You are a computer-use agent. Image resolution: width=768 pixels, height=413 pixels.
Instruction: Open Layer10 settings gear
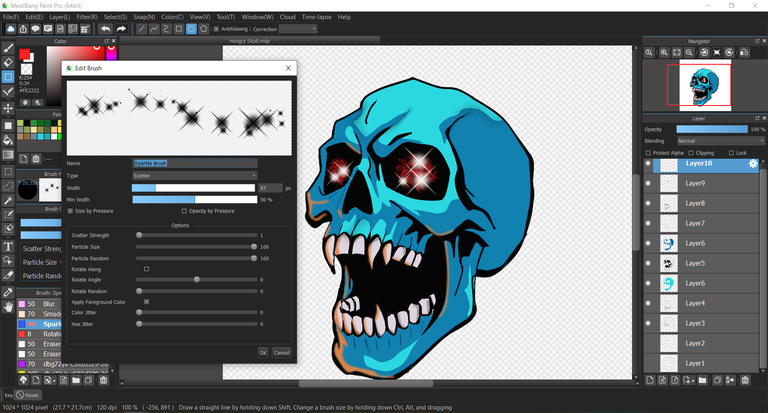[x=753, y=164]
